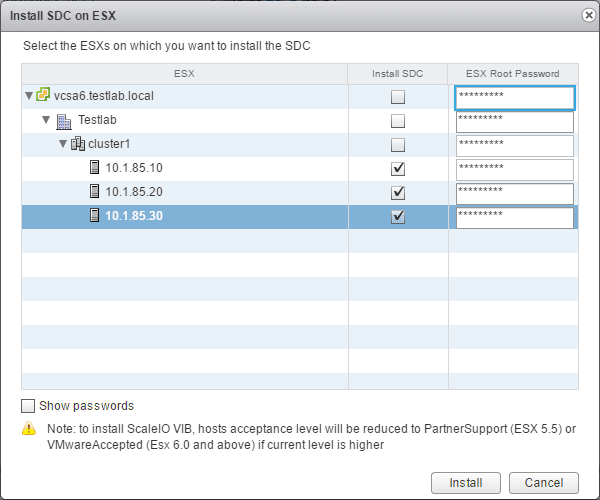Viewport: 600px width, 500px height.
Task: Close the Install SDC on ESX dialog
Action: 587,15
